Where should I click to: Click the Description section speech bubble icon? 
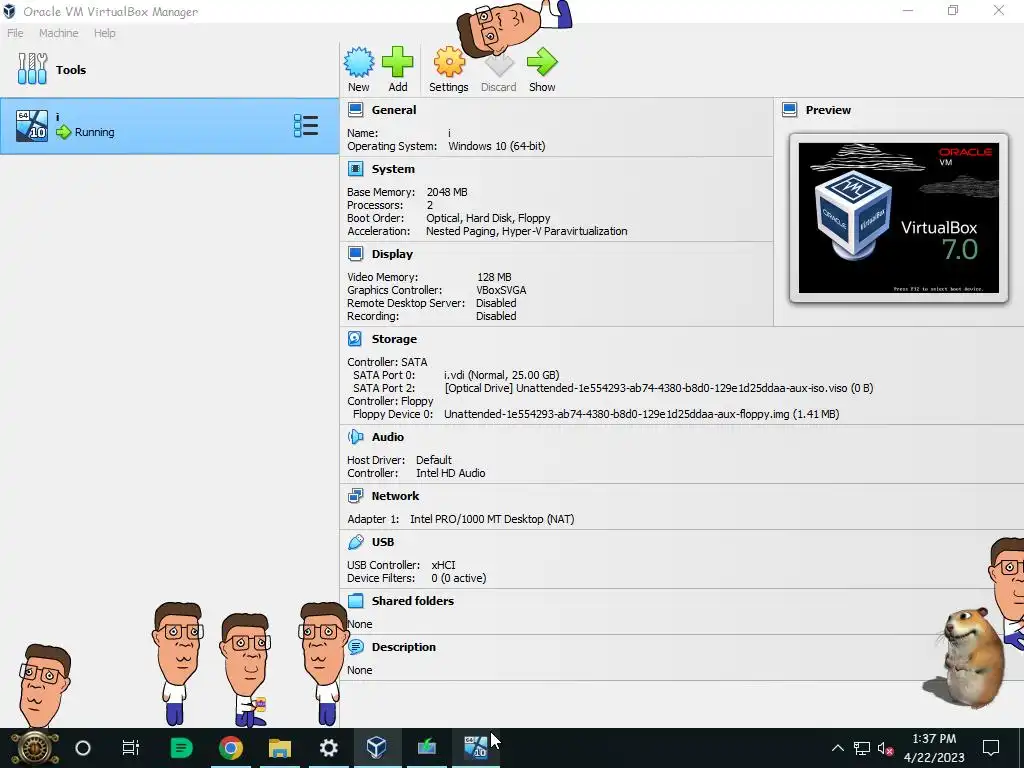pos(355,647)
